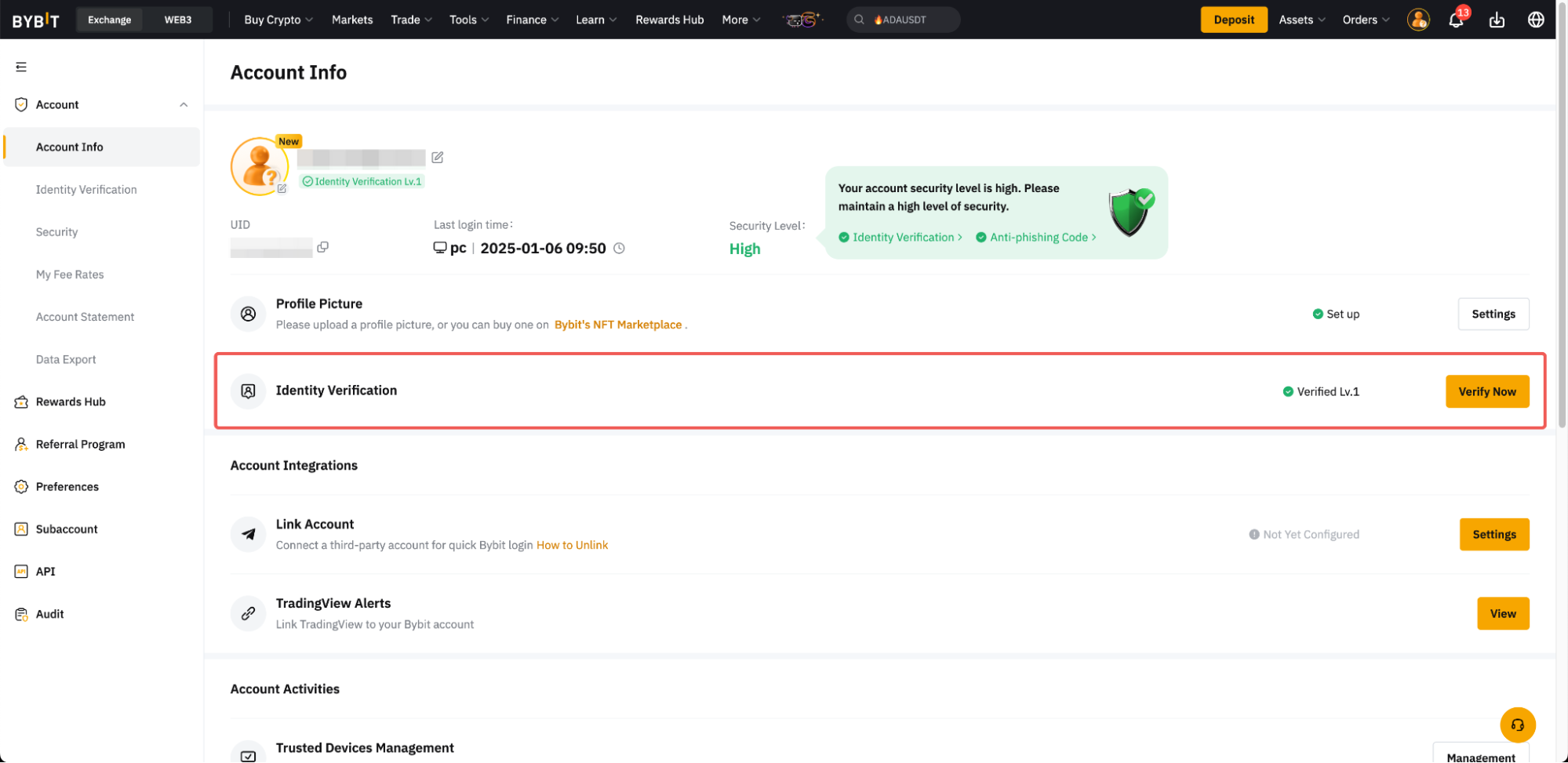The width and height of the screenshot is (1568, 763).
Task: Switch to the WEB3 toggle
Action: pyautogui.click(x=177, y=20)
